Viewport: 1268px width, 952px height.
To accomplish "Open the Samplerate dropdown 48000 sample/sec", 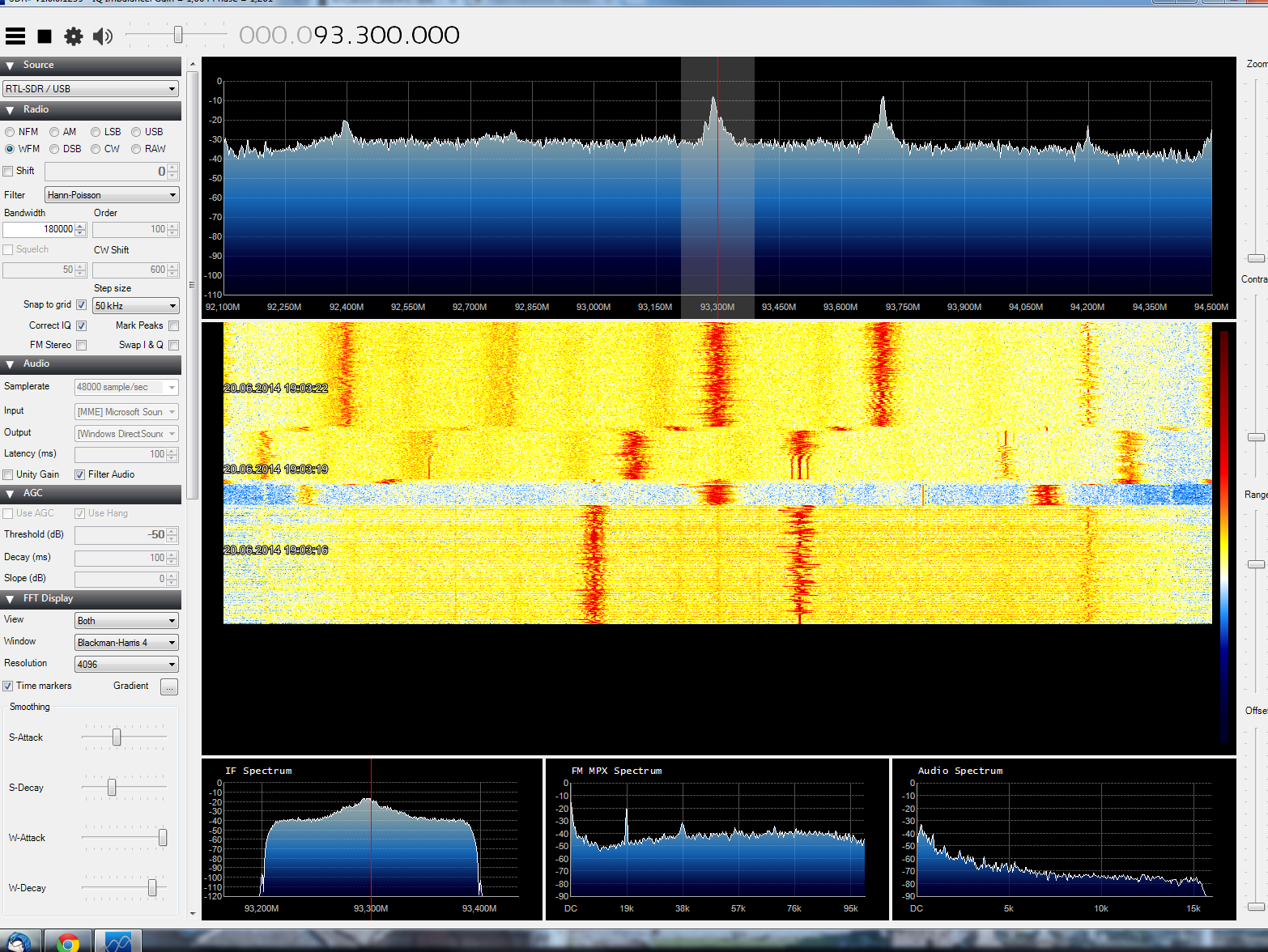I will tap(126, 388).
